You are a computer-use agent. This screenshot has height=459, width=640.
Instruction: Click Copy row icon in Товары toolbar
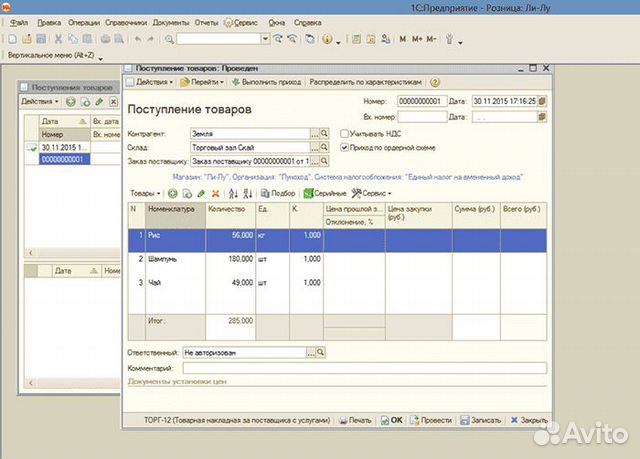pyautogui.click(x=187, y=193)
